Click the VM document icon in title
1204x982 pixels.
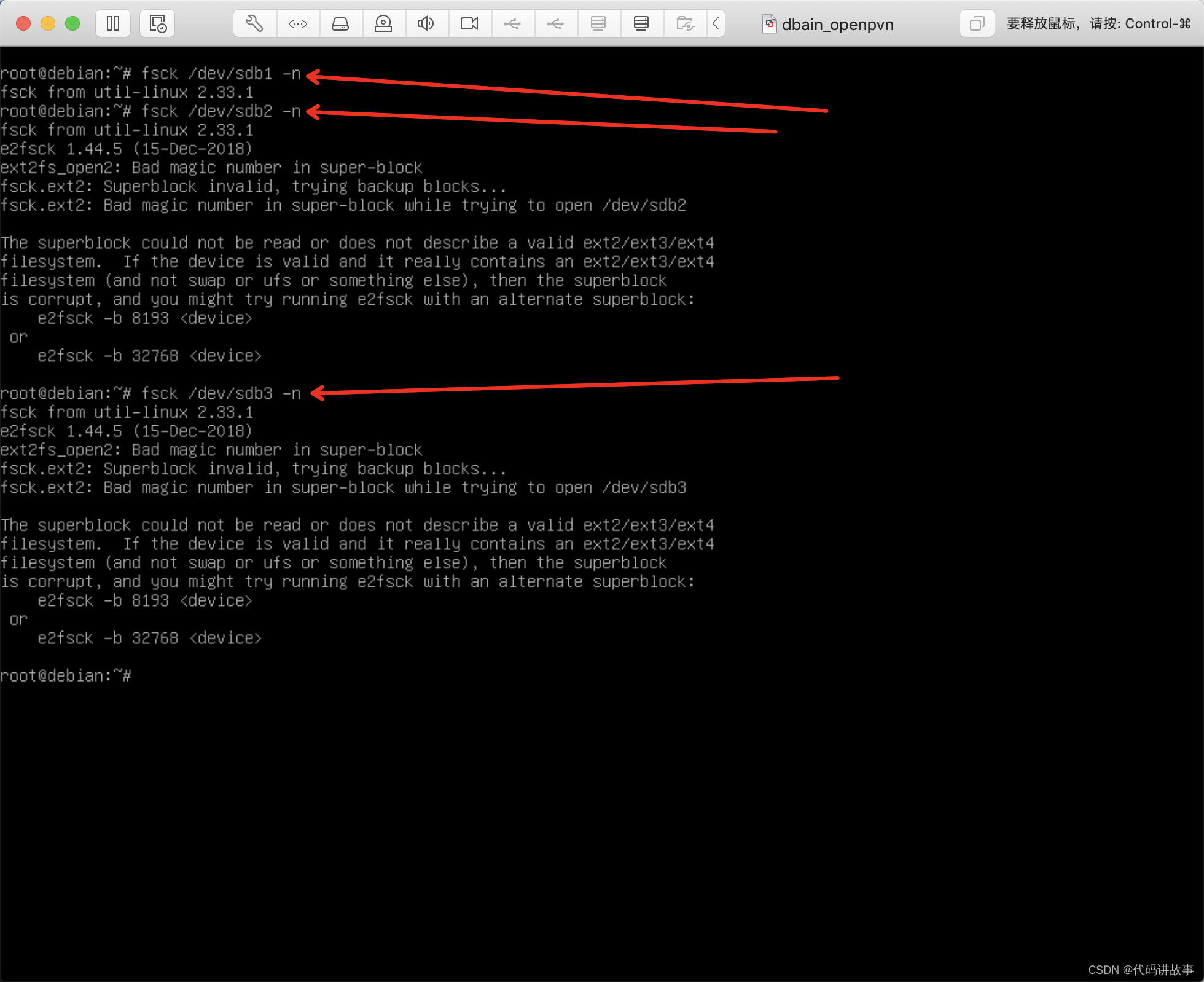(769, 24)
